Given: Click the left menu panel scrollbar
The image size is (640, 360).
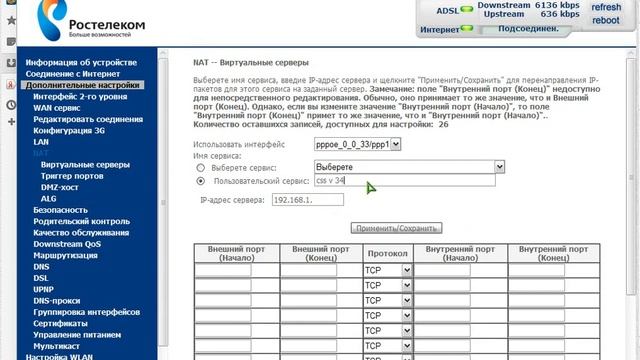Looking at the screenshot, I should point(163,202).
